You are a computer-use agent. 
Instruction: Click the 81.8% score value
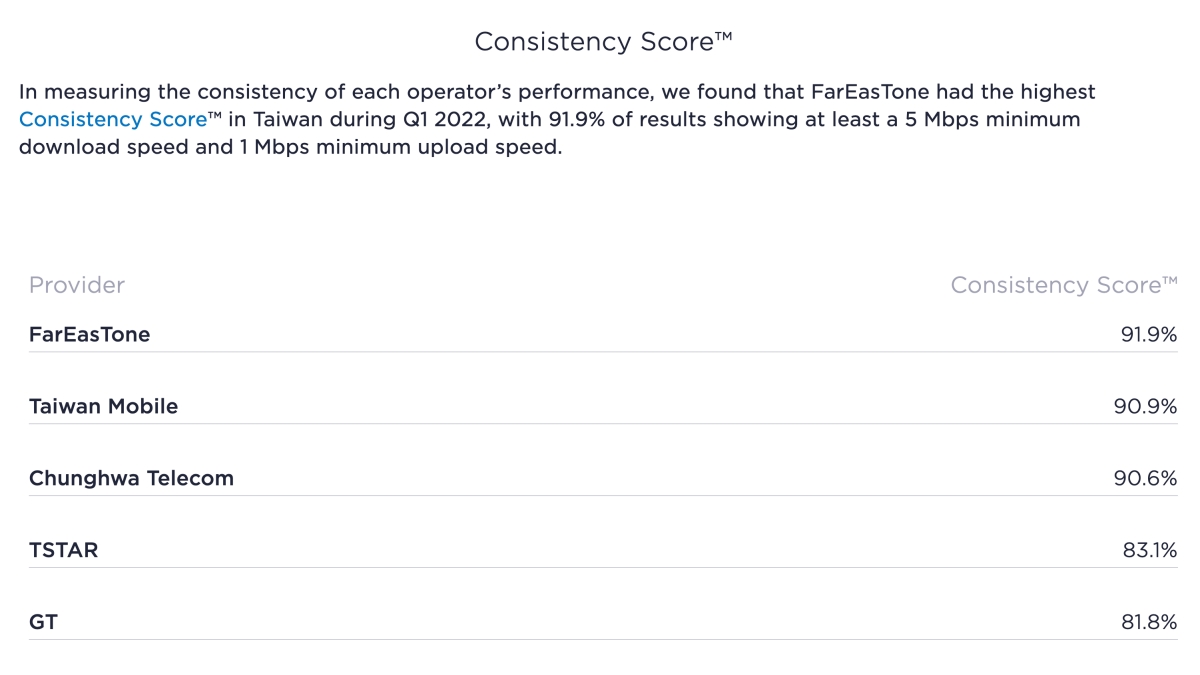[1149, 623]
